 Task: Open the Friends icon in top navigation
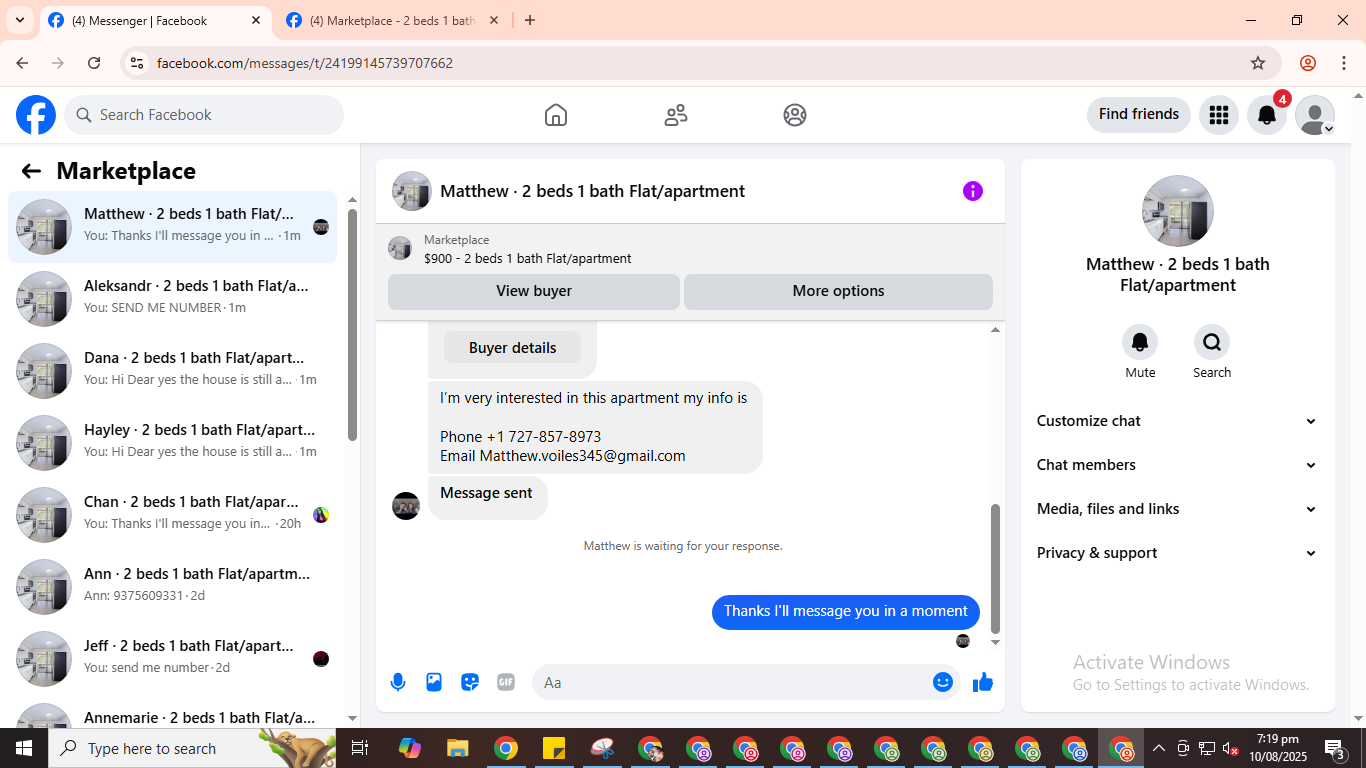point(676,115)
